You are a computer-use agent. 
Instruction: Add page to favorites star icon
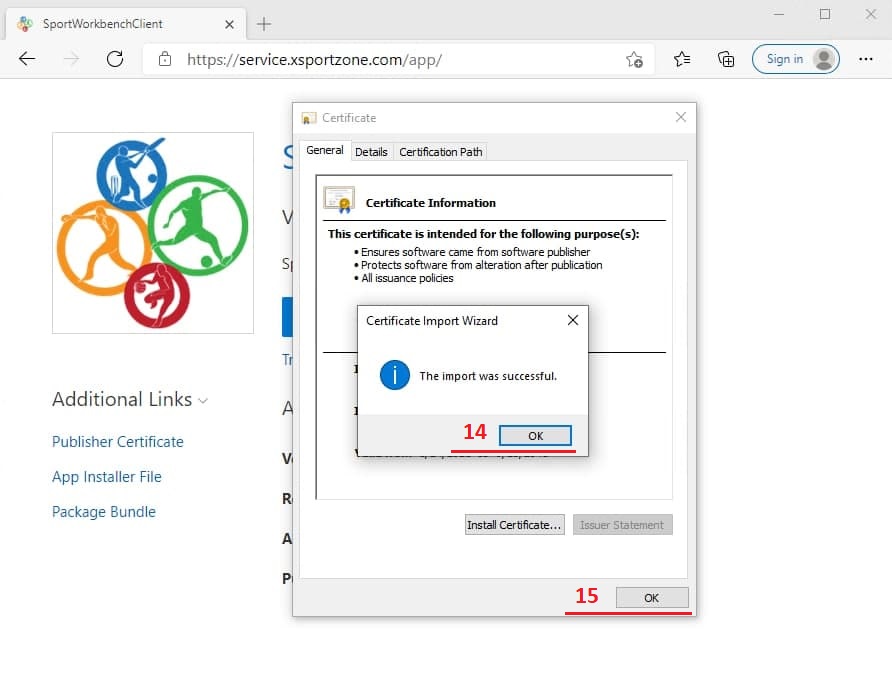(x=634, y=59)
